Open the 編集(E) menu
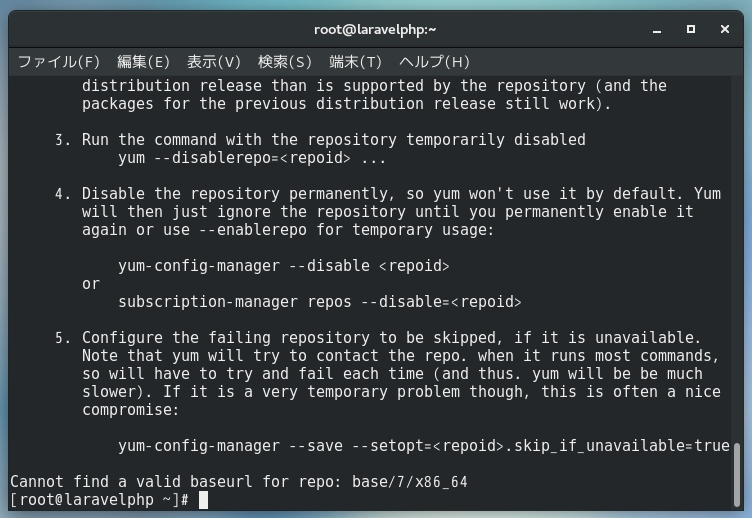 coord(143,62)
